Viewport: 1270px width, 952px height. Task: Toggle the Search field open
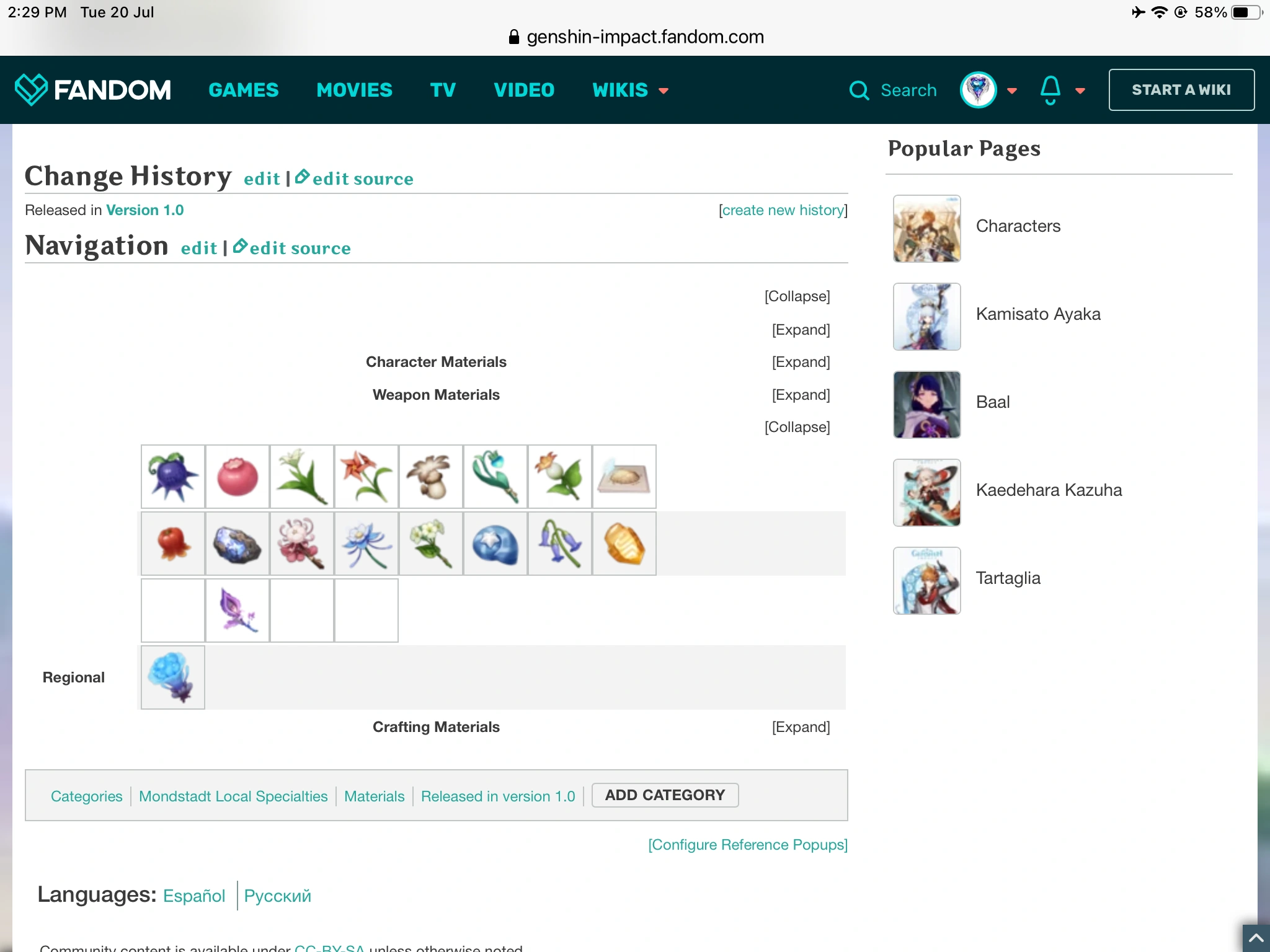(893, 90)
